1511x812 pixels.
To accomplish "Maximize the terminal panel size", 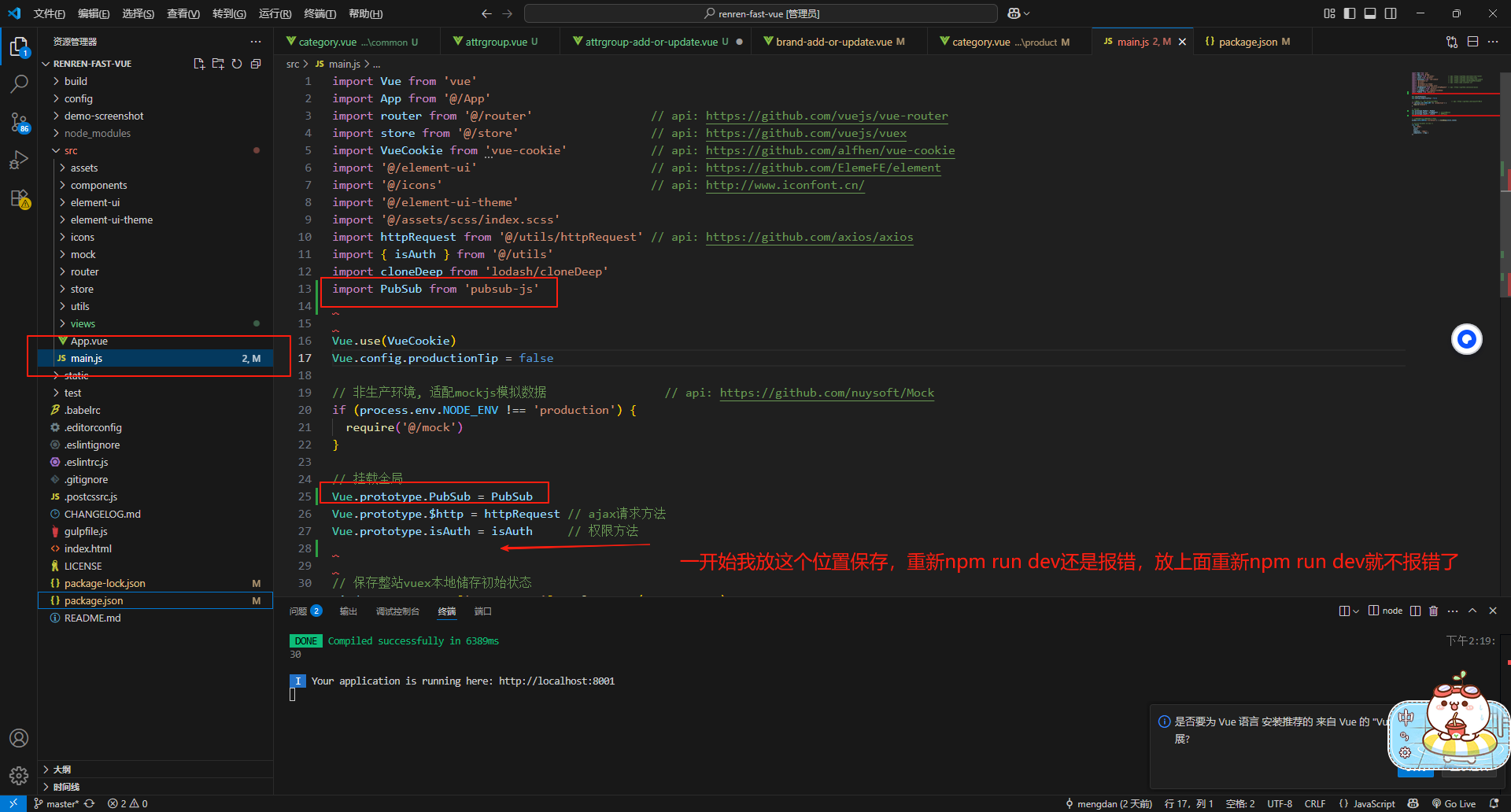I will 1472,611.
